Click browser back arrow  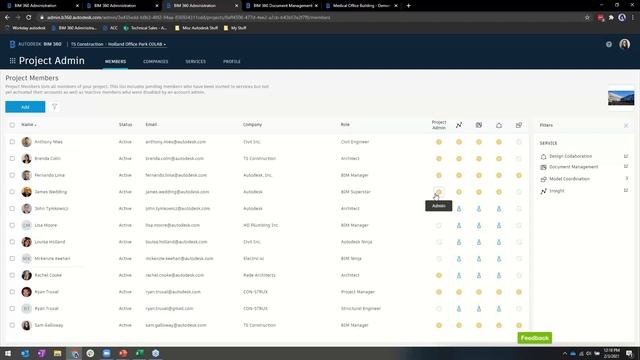[x=7, y=18]
